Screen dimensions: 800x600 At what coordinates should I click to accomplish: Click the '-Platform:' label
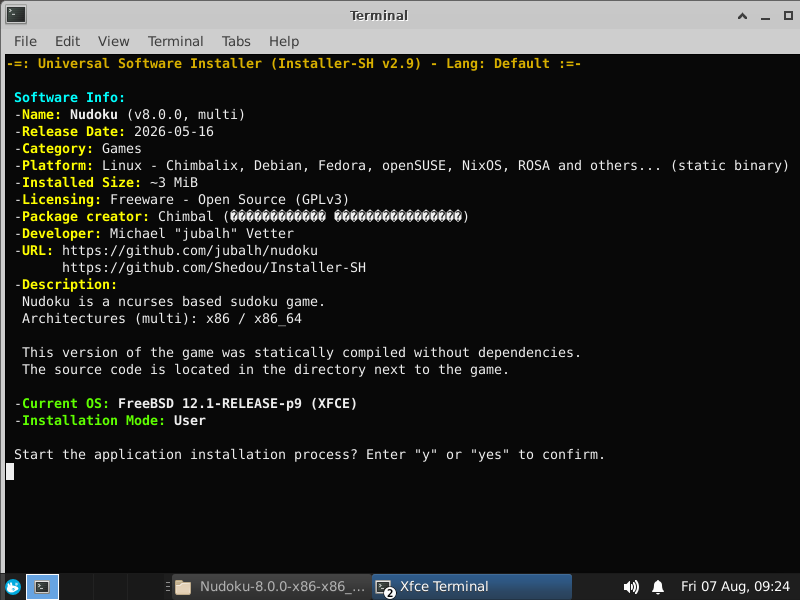pos(54,165)
